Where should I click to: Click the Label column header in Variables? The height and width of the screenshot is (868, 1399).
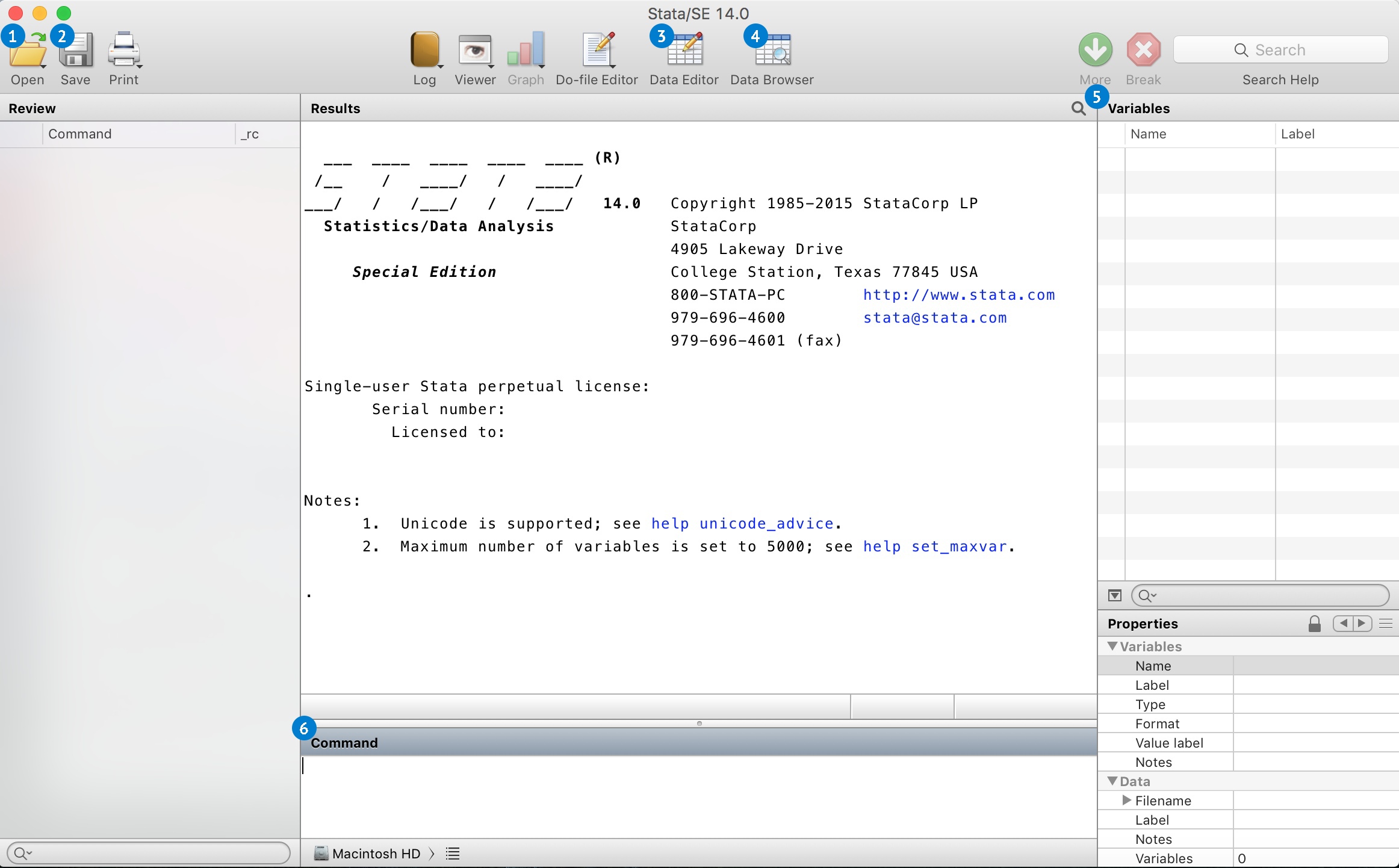(1337, 134)
